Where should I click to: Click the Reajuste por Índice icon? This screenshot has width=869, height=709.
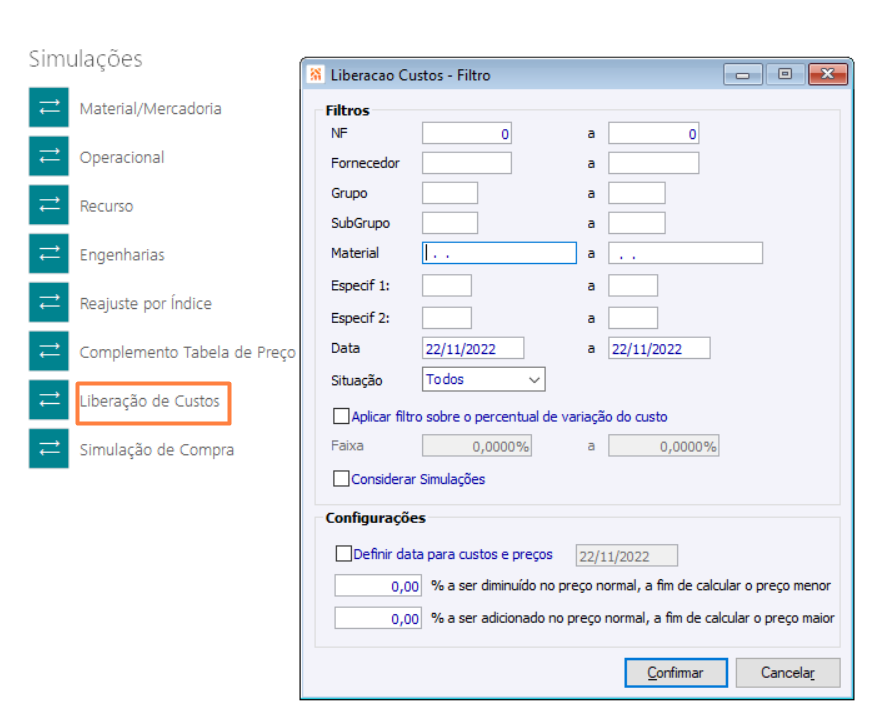point(49,302)
